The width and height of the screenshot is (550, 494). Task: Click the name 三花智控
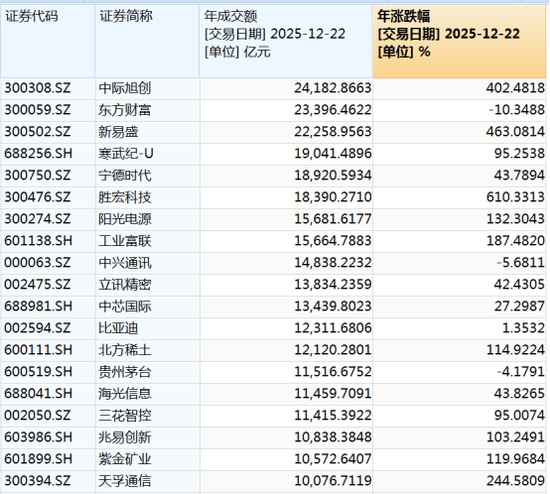(125, 416)
